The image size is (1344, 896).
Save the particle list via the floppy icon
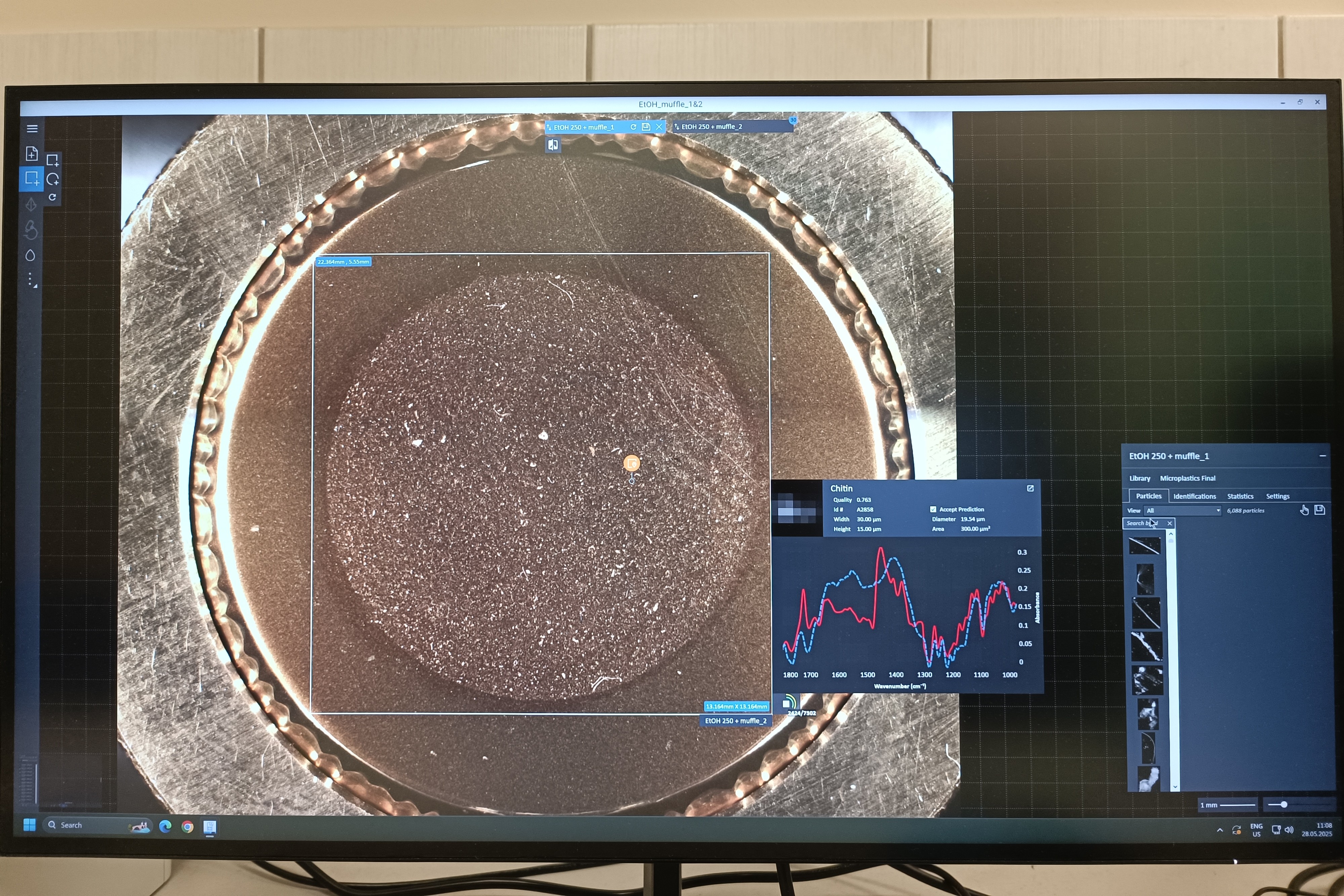pyautogui.click(x=1319, y=510)
